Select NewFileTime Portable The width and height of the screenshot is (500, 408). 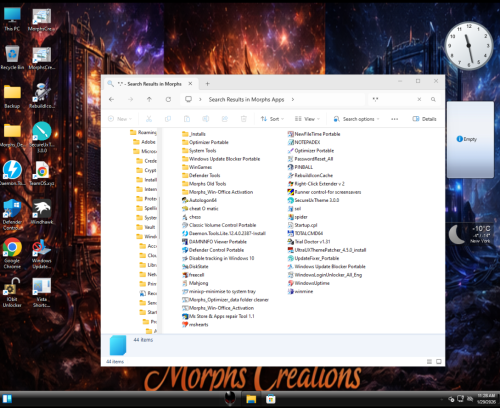pos(314,134)
